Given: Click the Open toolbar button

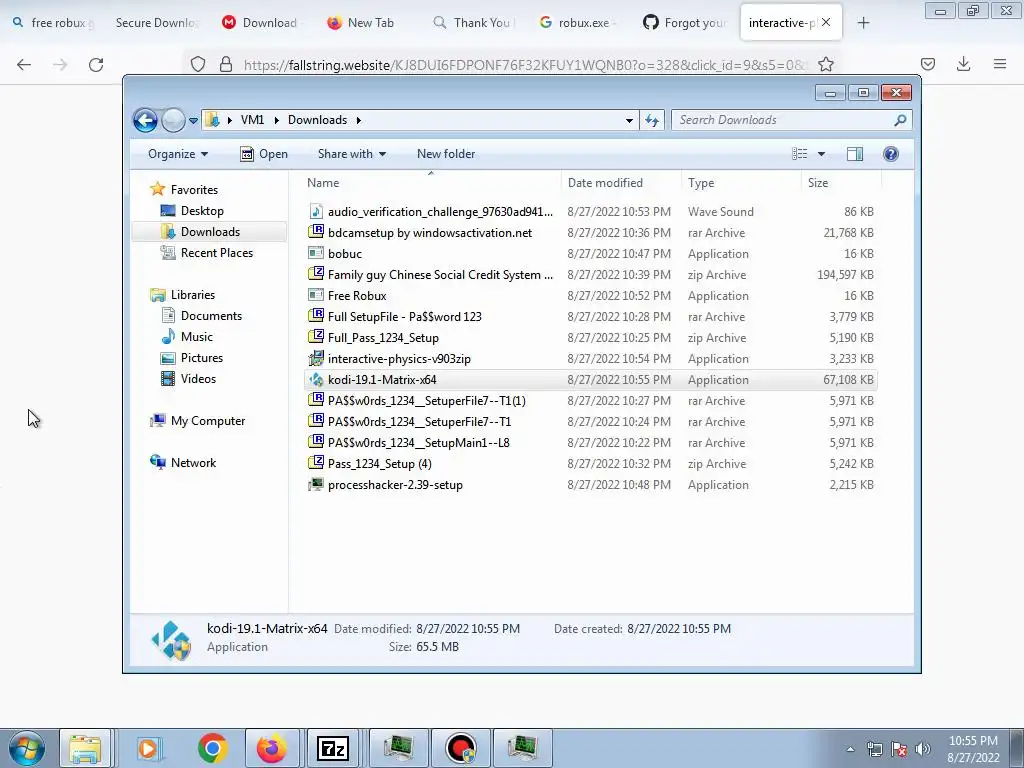Looking at the screenshot, I should pos(264,154).
